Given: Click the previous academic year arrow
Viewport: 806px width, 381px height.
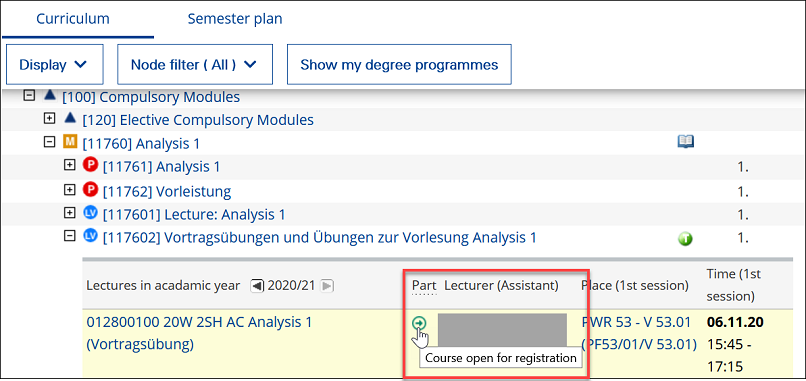Looking at the screenshot, I should 257,285.
